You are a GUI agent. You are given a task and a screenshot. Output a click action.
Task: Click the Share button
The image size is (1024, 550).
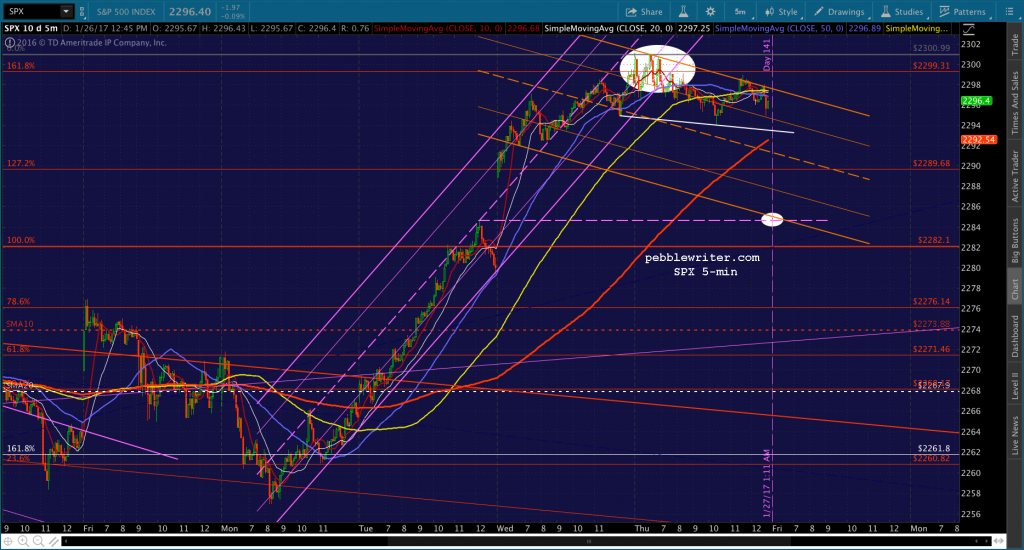[644, 11]
